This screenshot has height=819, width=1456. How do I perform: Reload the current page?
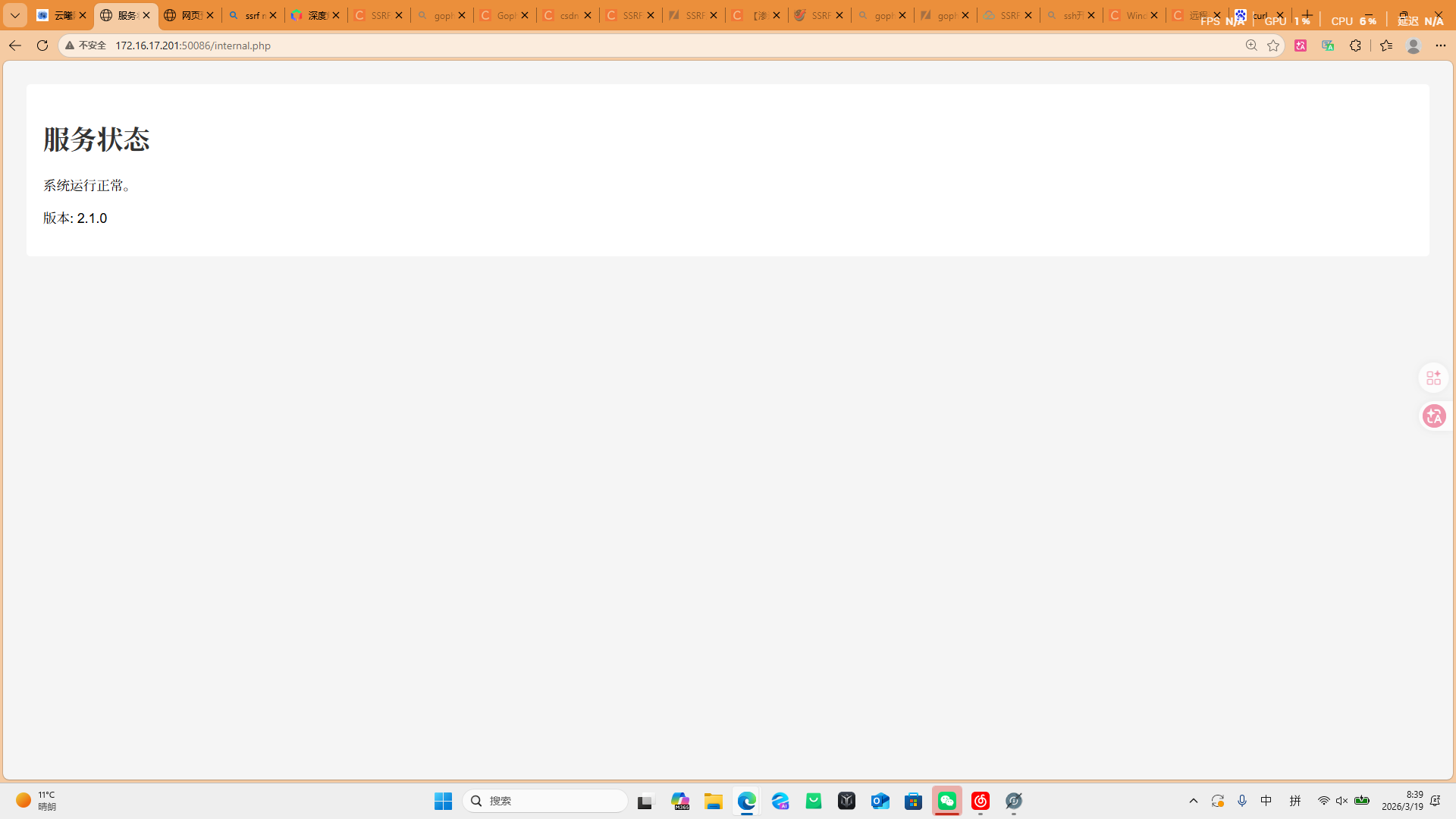[42, 45]
